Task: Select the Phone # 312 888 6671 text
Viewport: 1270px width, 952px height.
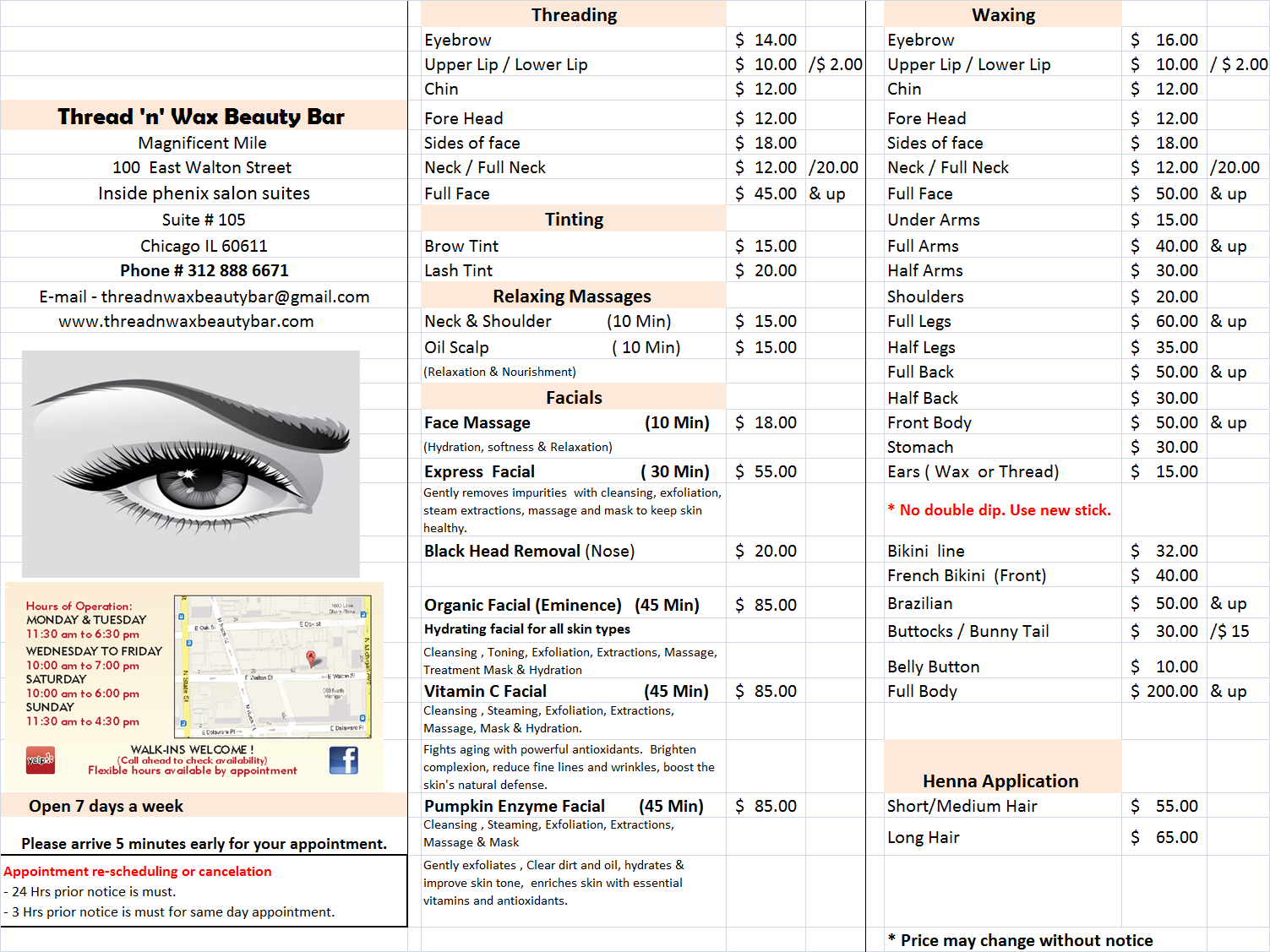Action: (x=204, y=270)
